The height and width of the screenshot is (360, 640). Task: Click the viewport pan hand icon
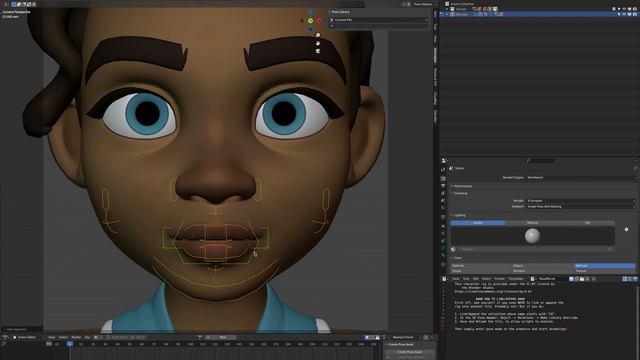point(318,43)
